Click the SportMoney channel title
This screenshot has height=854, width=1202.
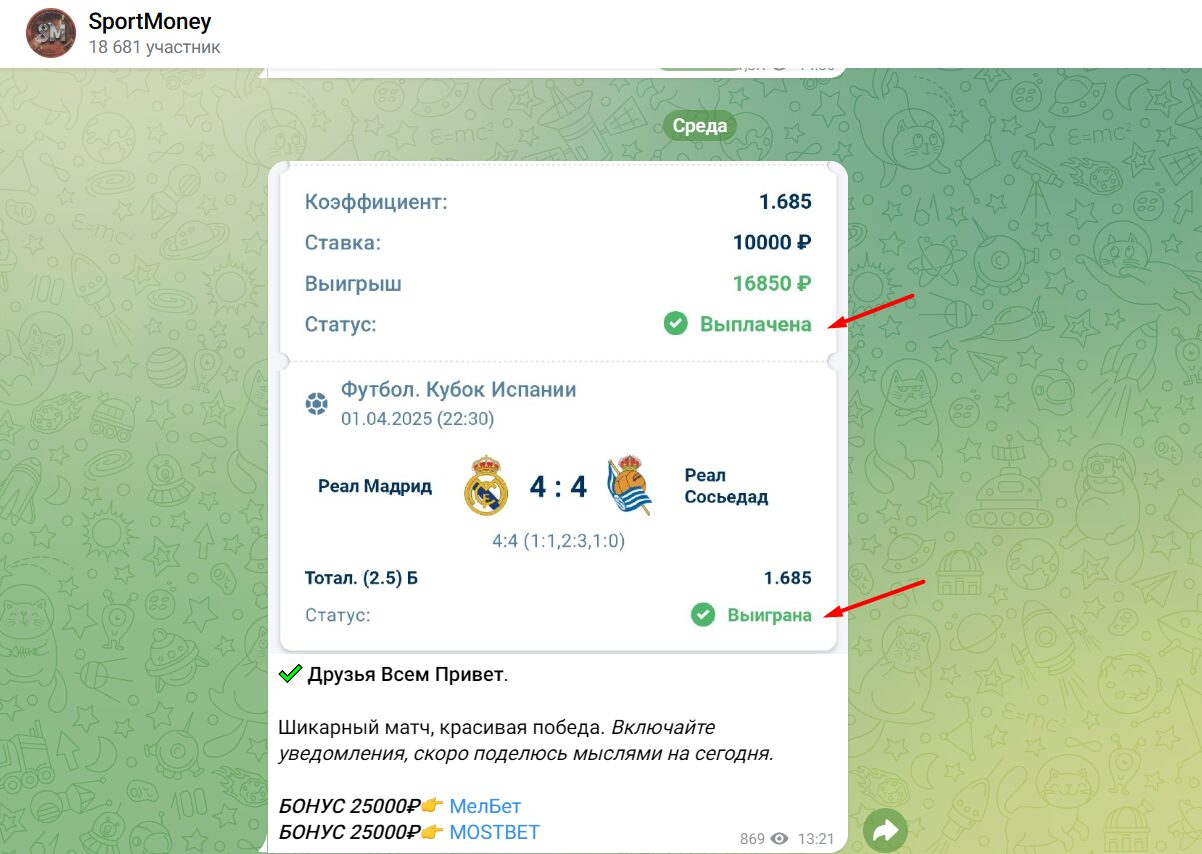(x=150, y=21)
